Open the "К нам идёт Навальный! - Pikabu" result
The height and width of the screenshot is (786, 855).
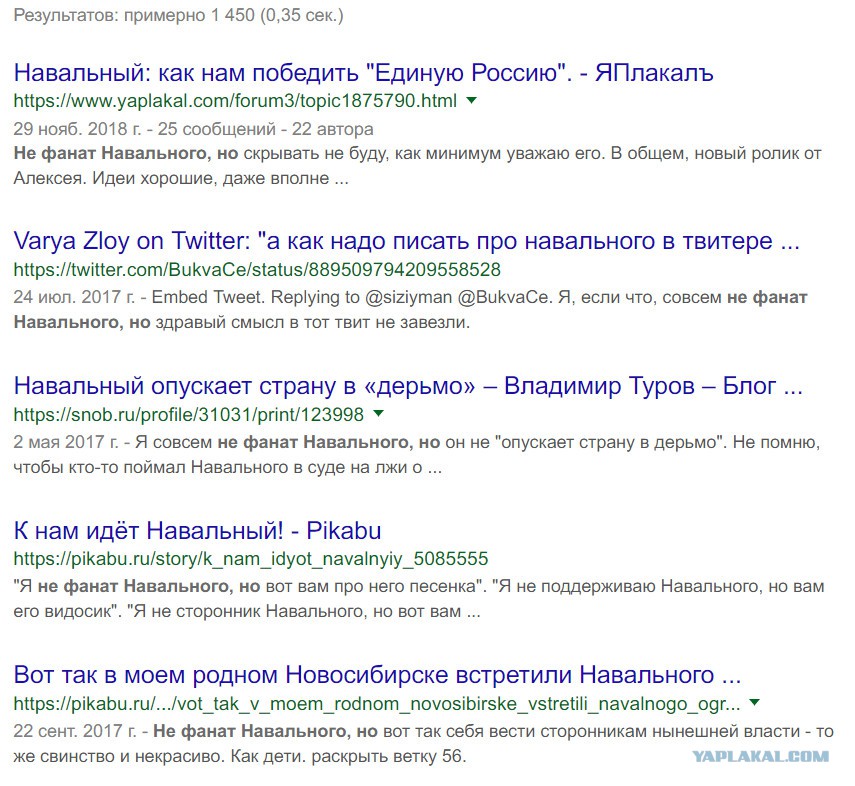tap(197, 530)
